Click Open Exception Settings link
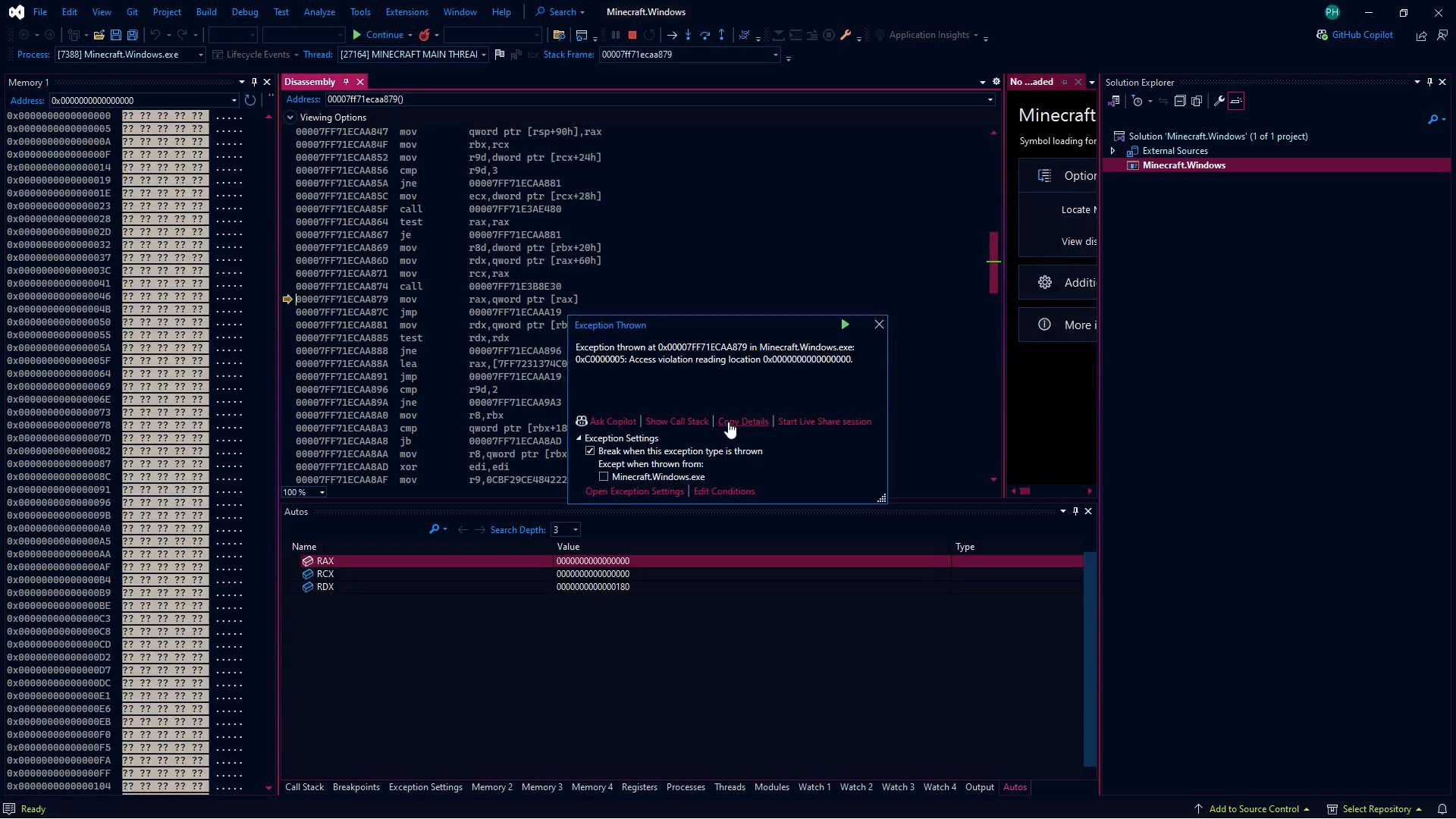Image resolution: width=1456 pixels, height=819 pixels. (634, 491)
